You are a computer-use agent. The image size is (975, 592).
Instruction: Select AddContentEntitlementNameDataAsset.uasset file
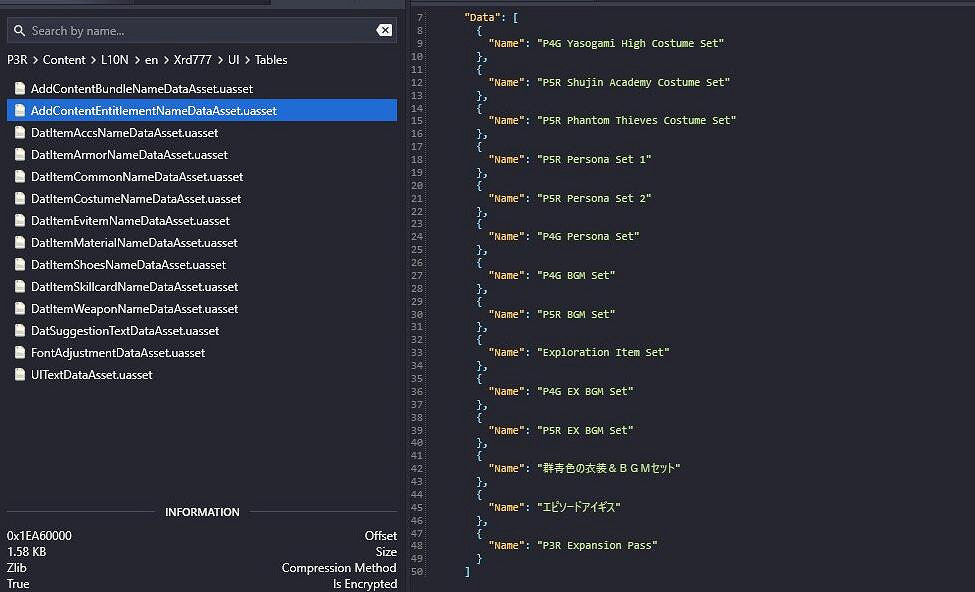154,111
